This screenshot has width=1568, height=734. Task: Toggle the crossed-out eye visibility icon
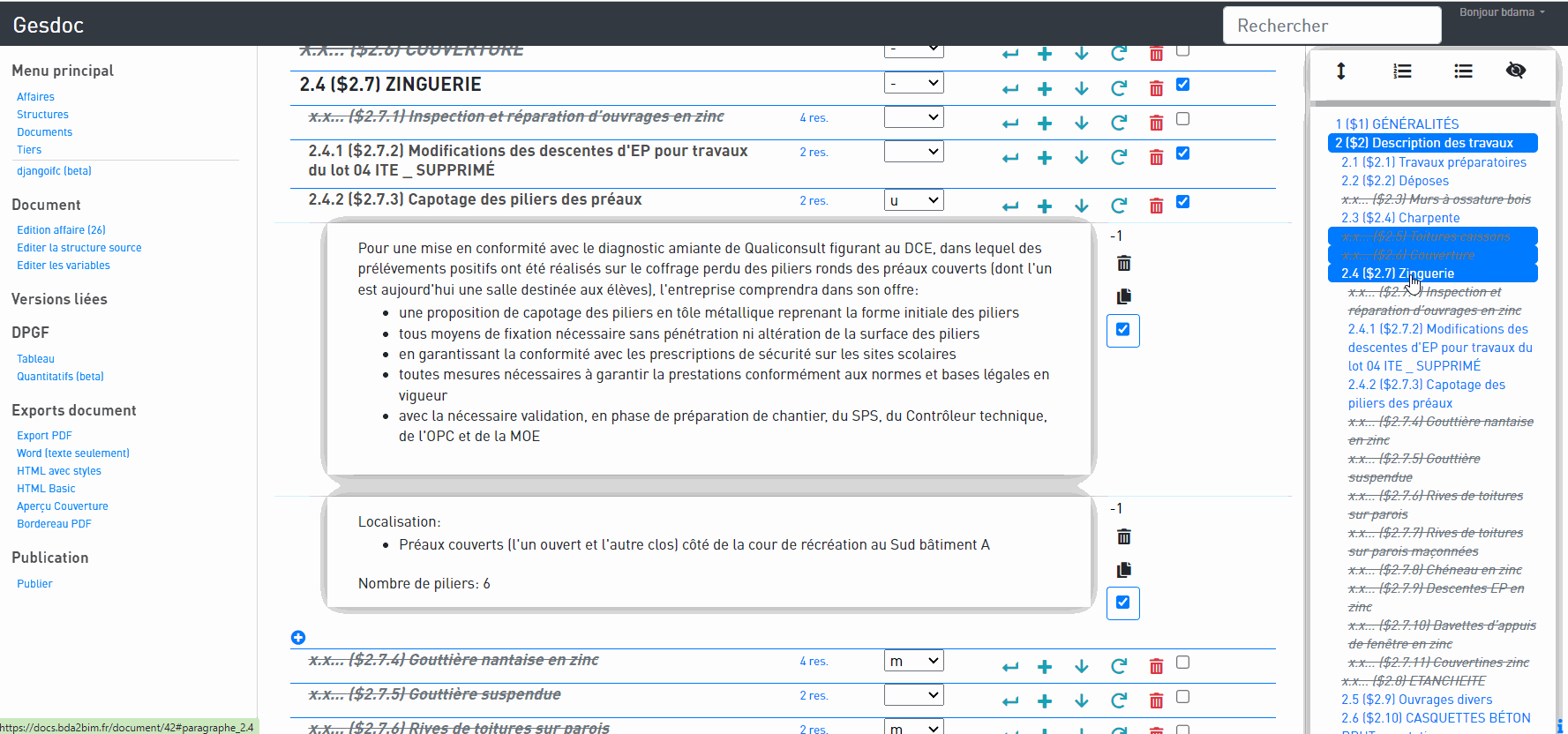coord(1516,71)
